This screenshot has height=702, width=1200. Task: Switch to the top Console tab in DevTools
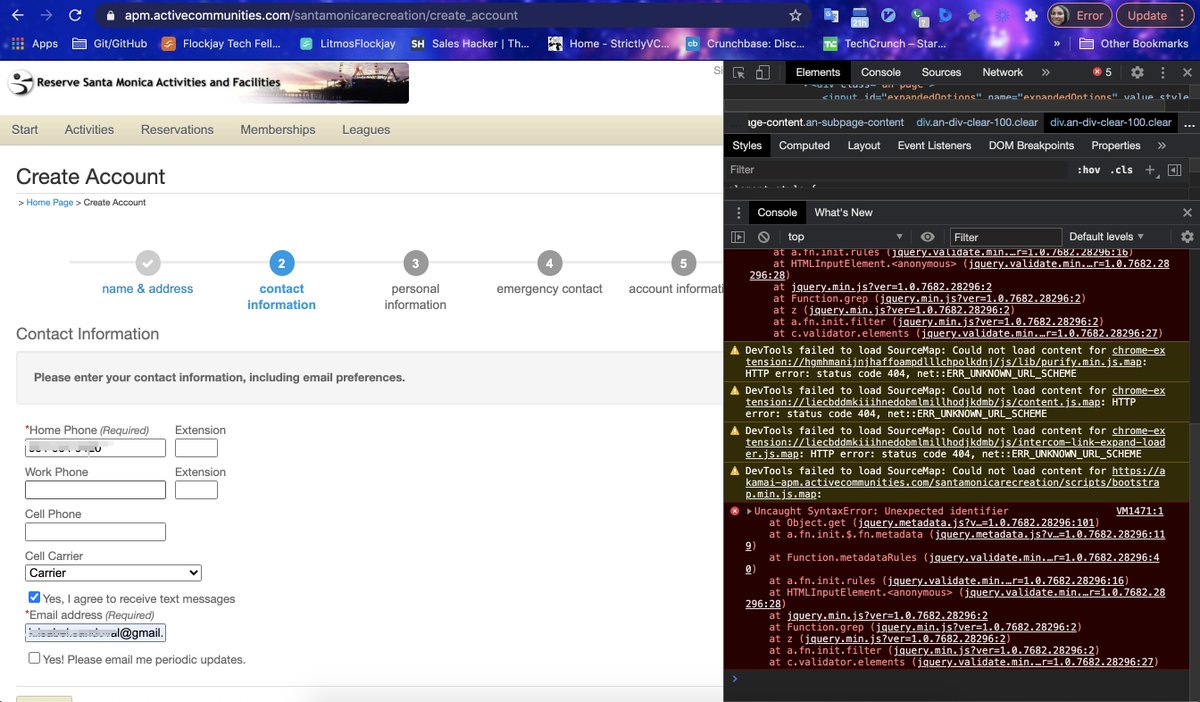[x=881, y=72]
